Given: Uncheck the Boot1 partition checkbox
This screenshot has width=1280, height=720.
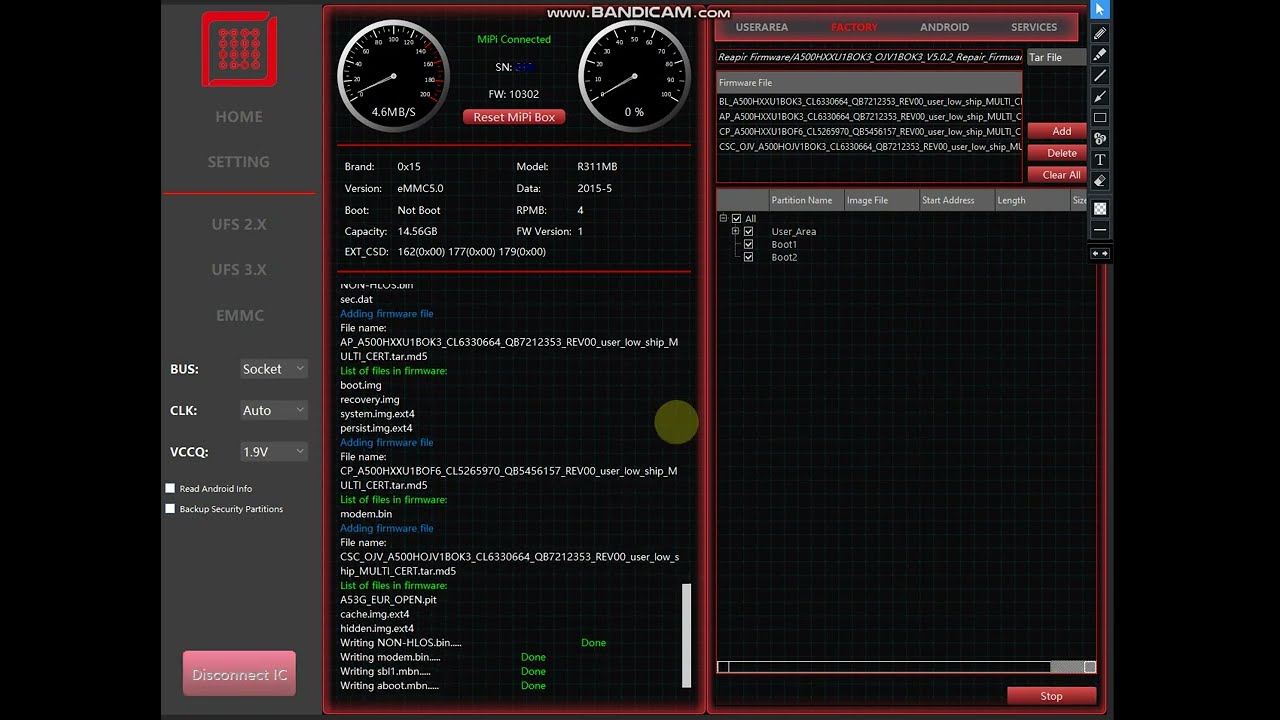Looking at the screenshot, I should [748, 244].
